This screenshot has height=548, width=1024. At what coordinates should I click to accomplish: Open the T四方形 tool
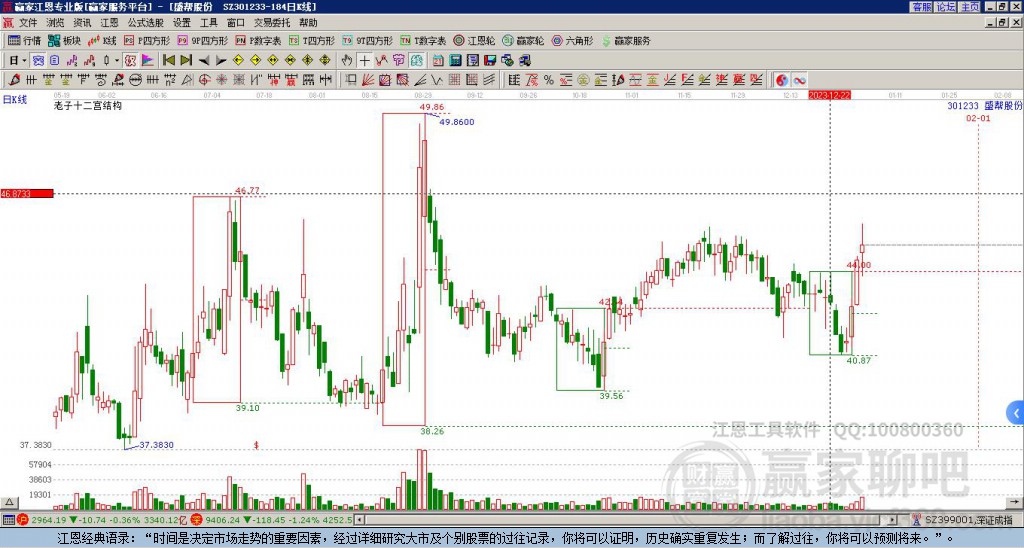(312, 40)
